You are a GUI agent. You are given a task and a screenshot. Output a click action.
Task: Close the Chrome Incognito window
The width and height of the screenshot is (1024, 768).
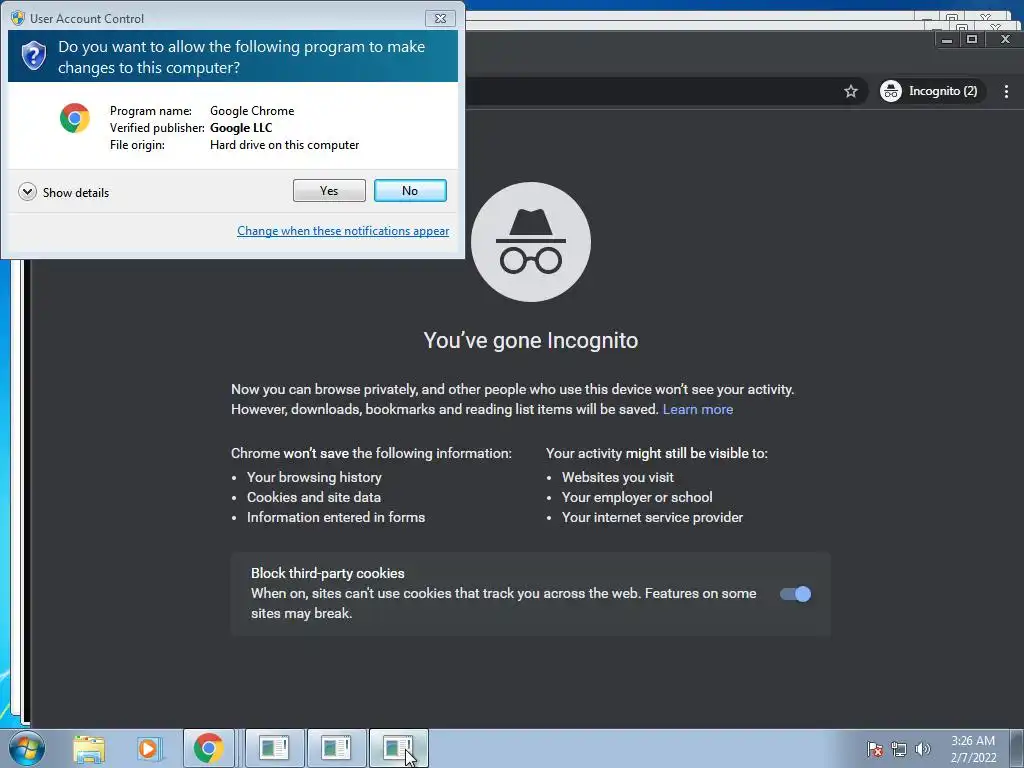click(1005, 40)
